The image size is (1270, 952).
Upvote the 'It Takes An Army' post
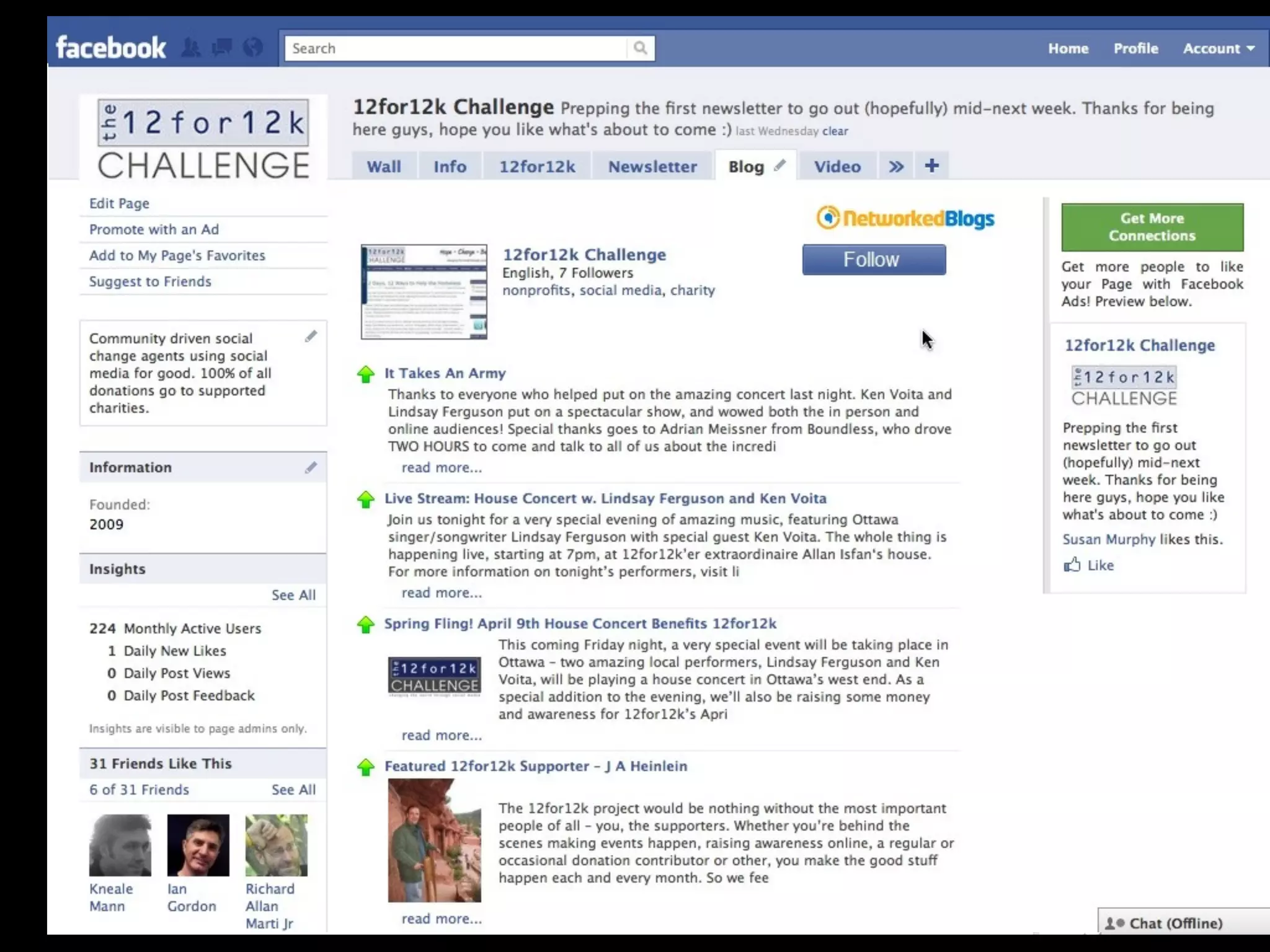pyautogui.click(x=366, y=374)
